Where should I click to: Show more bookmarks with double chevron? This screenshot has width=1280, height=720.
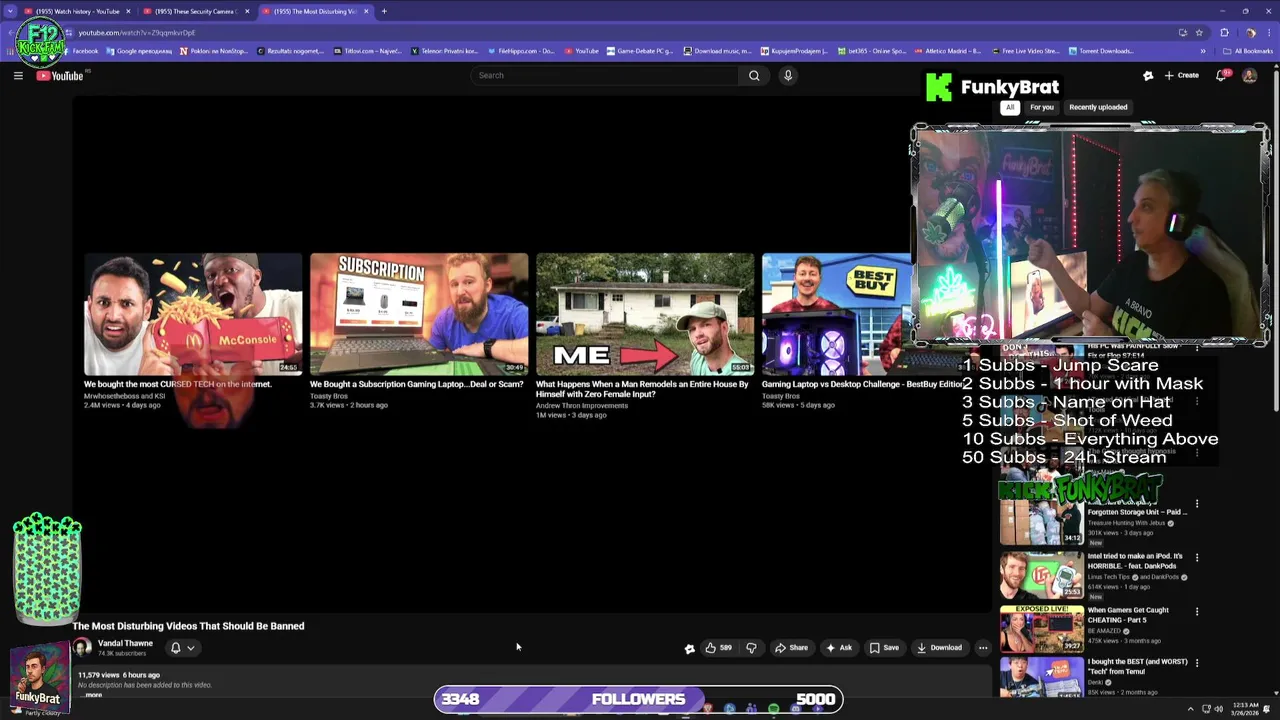tap(1203, 51)
